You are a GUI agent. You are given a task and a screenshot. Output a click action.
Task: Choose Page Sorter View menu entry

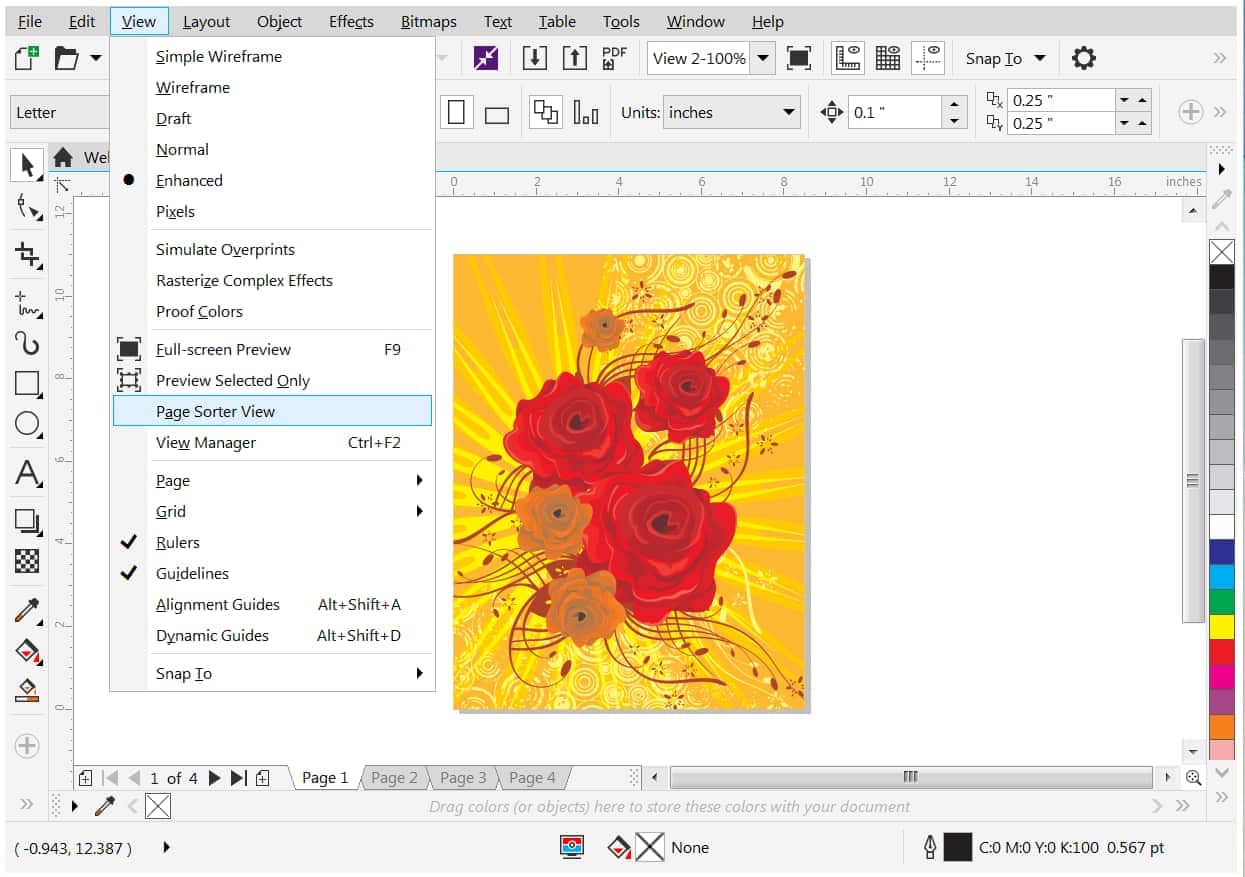pyautogui.click(x=215, y=411)
